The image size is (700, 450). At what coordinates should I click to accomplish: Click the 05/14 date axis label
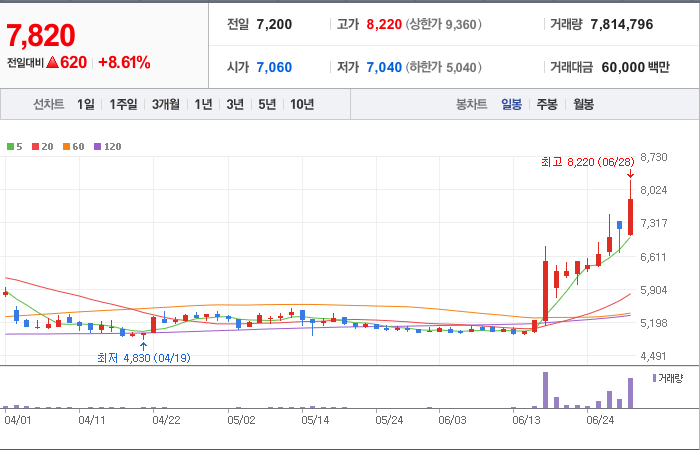[x=315, y=420]
